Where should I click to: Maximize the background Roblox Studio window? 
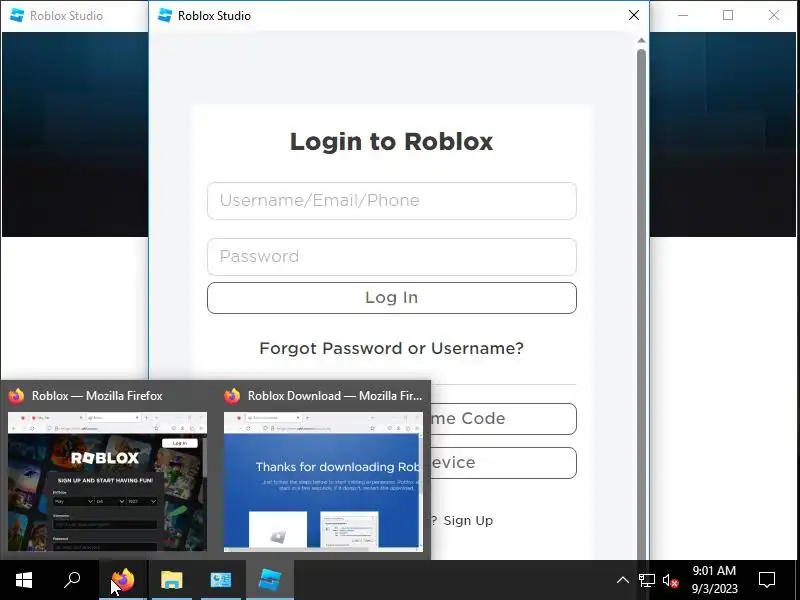[x=728, y=15]
